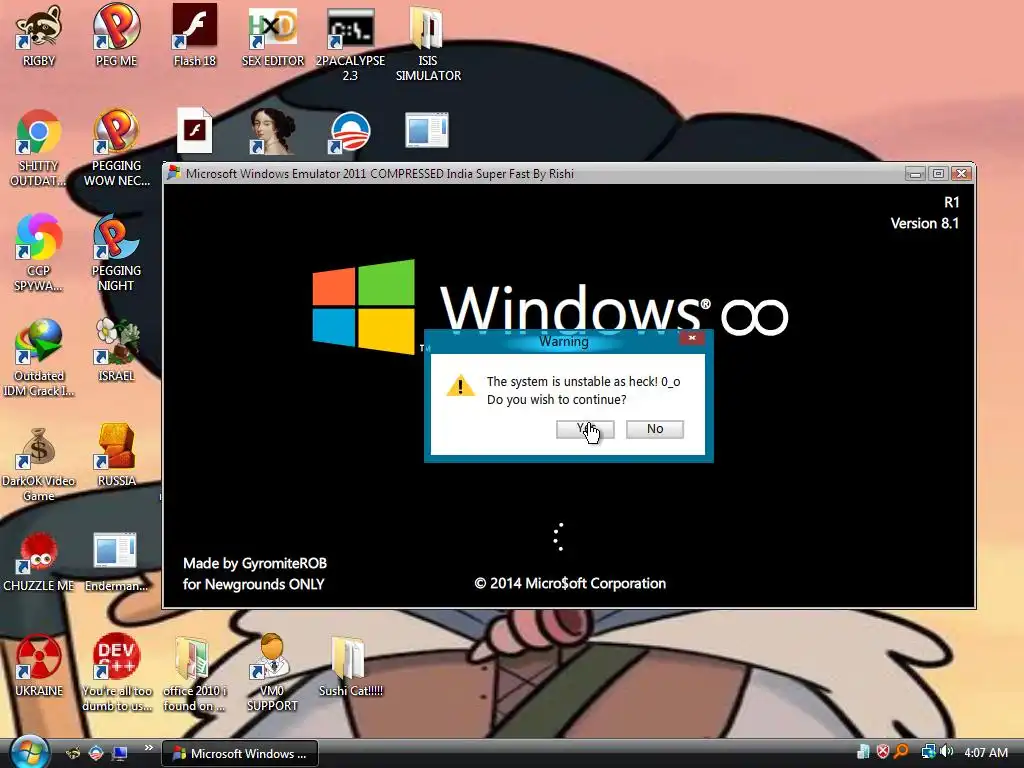The height and width of the screenshot is (768, 1024).
Task: Click the infinity symbol after Windows
Action: click(x=754, y=317)
